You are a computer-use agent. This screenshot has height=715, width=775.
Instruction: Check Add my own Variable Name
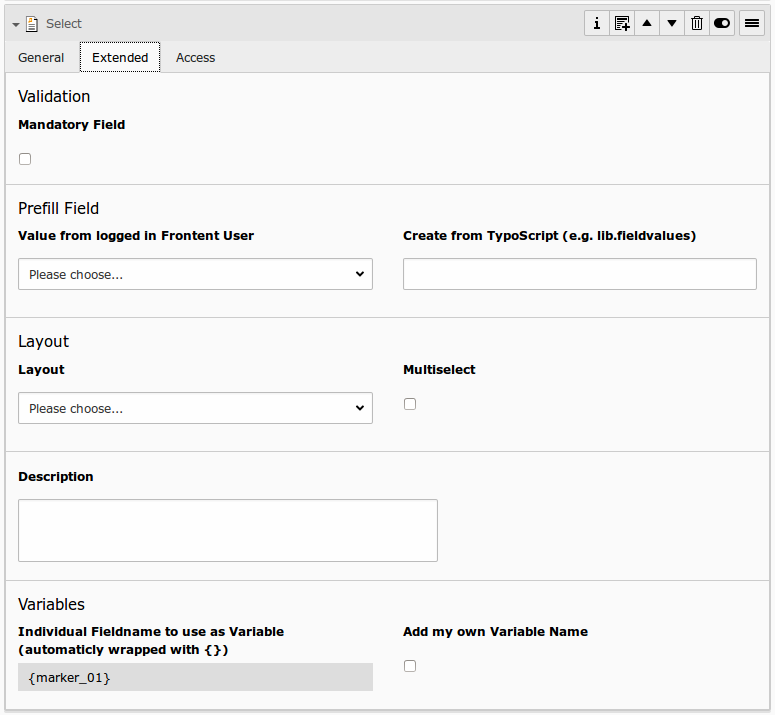point(410,666)
